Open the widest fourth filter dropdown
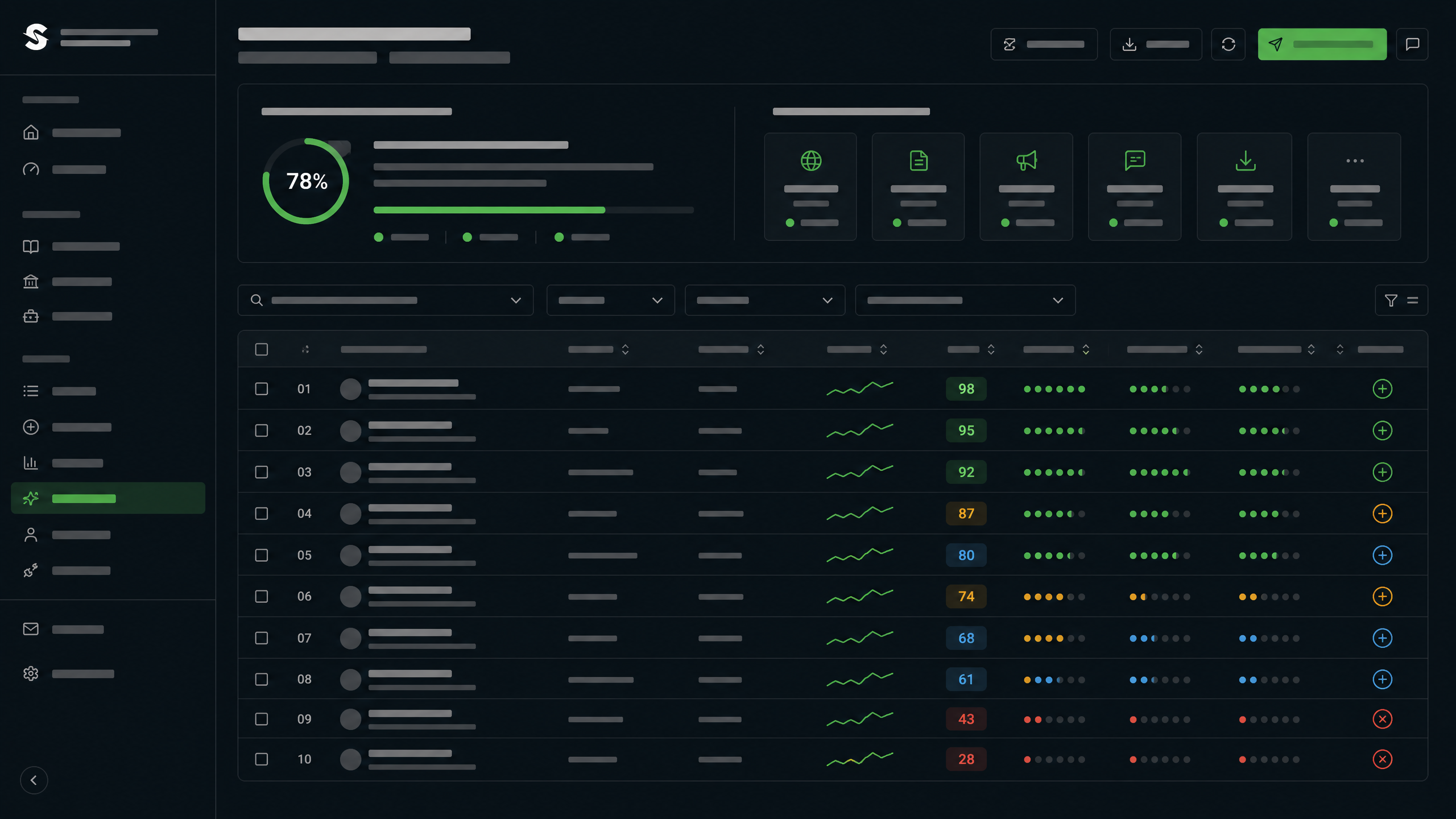This screenshot has height=819, width=1456. [965, 300]
